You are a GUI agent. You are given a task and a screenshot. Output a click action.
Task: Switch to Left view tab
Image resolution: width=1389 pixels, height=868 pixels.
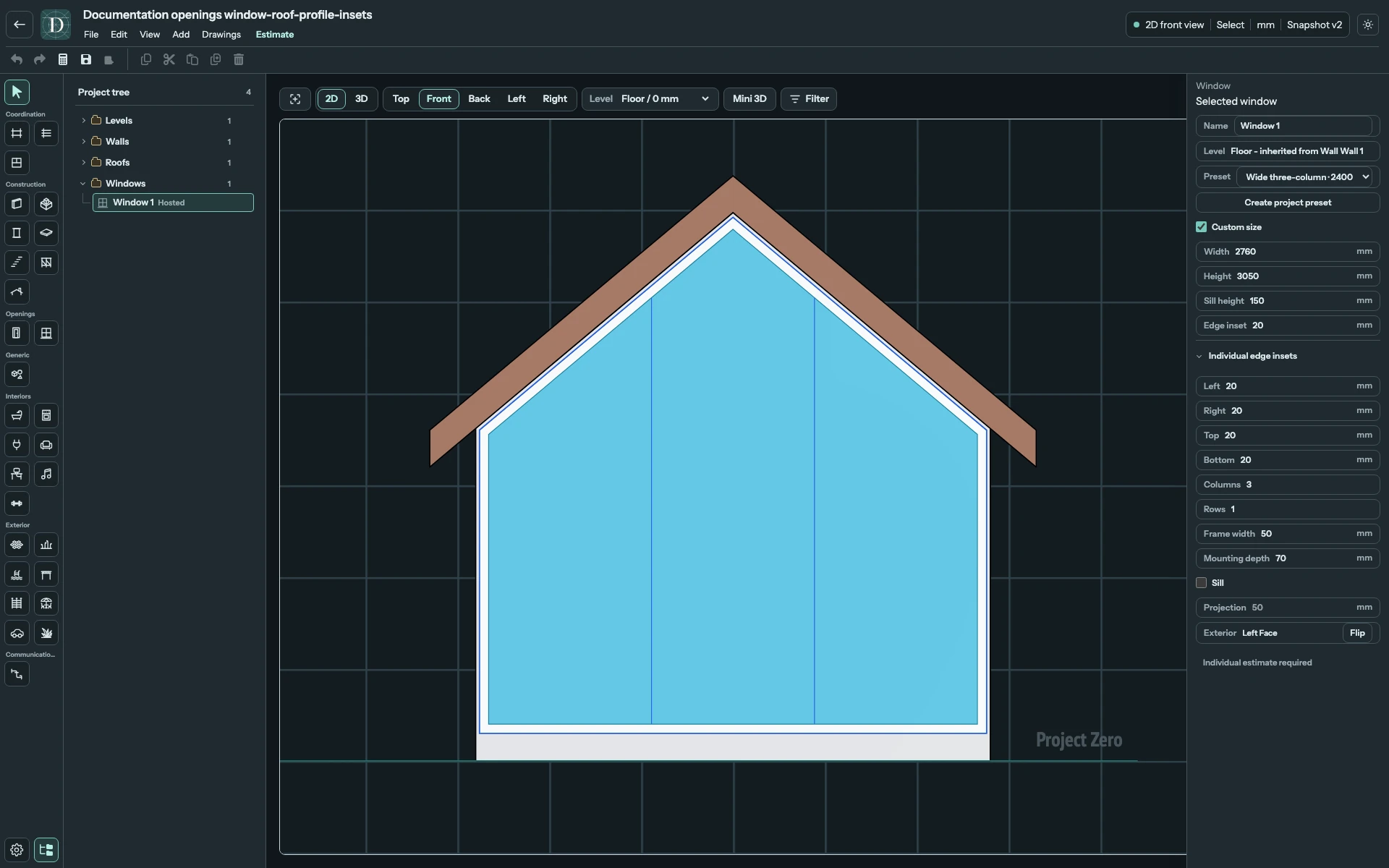coord(517,99)
